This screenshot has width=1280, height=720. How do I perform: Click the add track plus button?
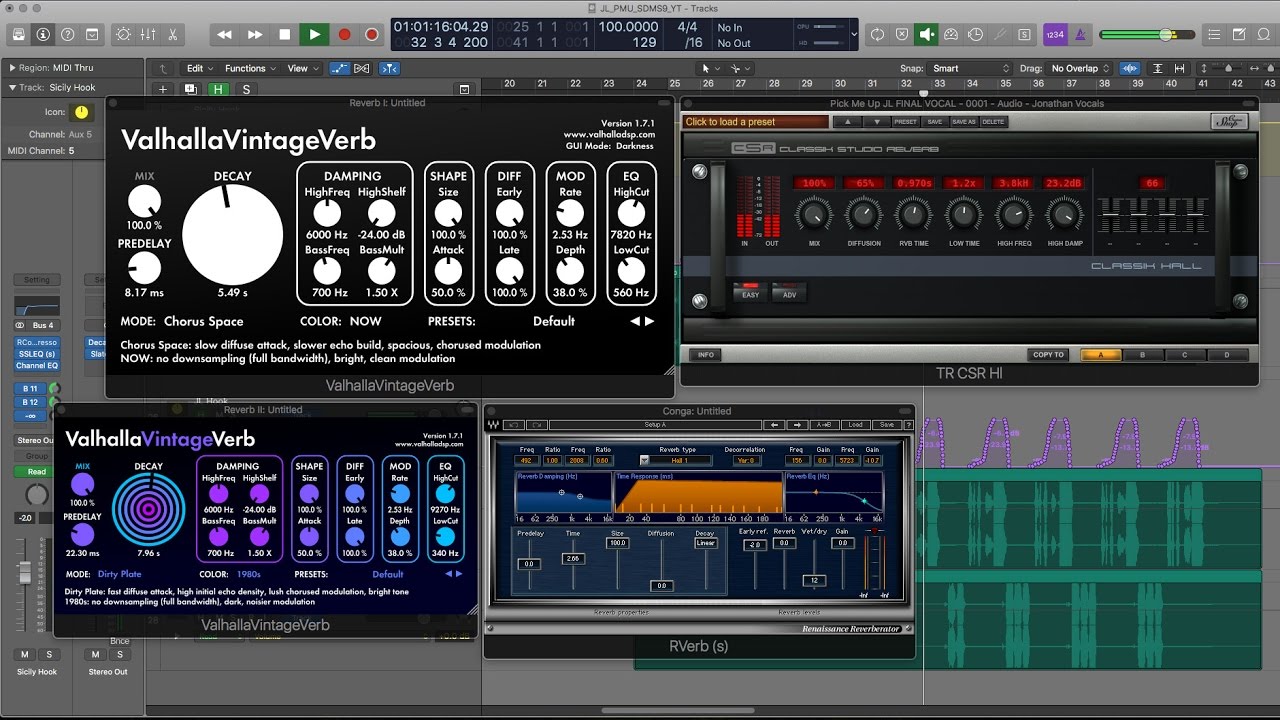point(163,89)
